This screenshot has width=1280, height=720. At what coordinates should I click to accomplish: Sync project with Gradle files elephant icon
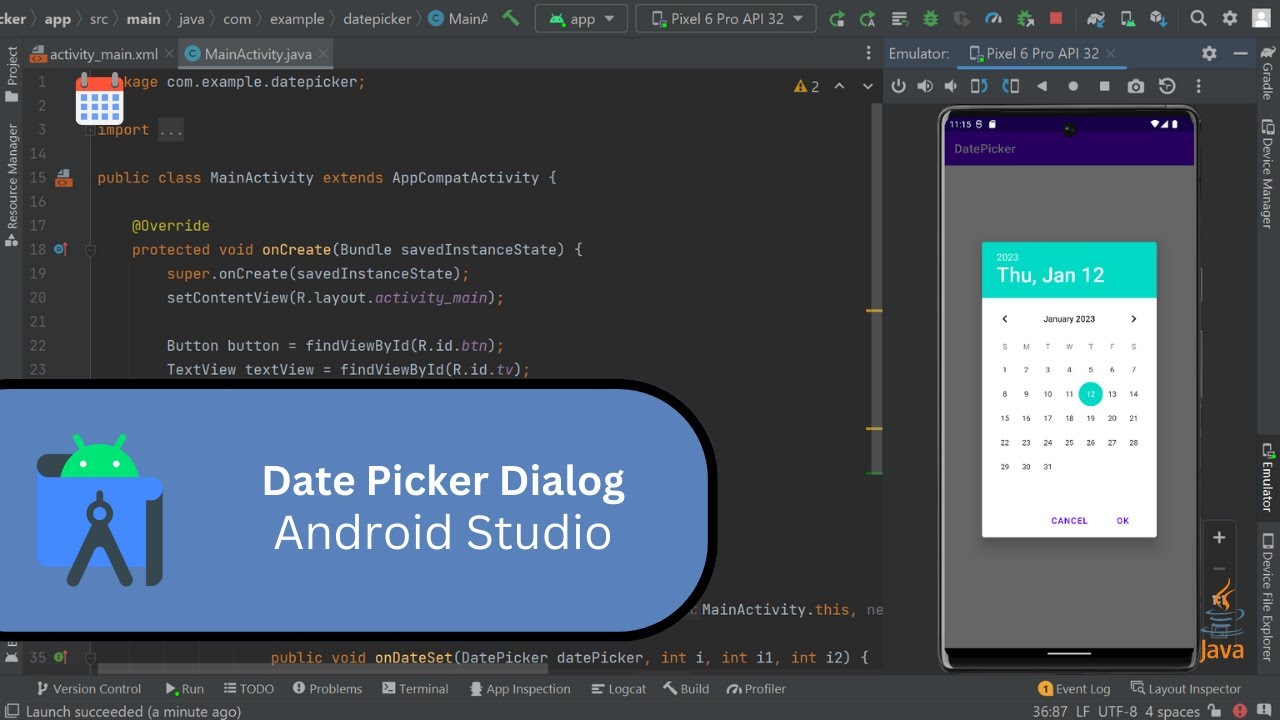tap(1097, 18)
